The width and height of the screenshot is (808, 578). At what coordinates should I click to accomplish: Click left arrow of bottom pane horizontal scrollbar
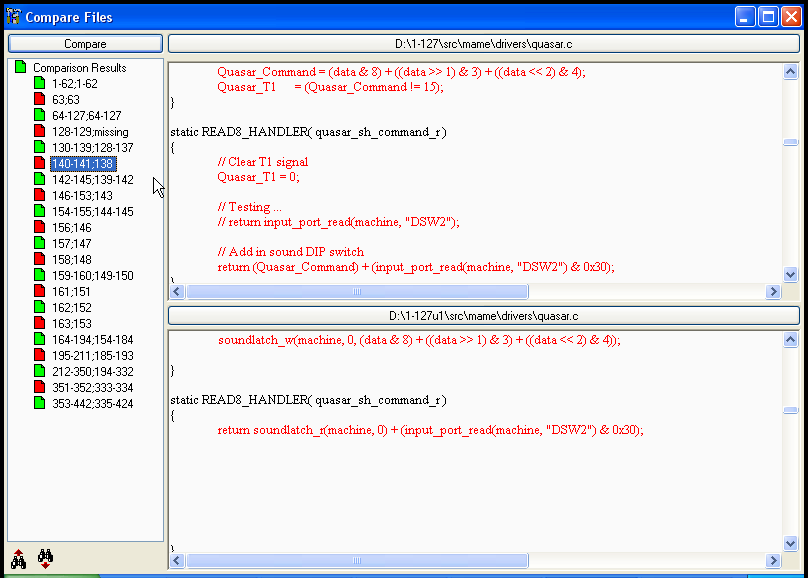[177, 561]
